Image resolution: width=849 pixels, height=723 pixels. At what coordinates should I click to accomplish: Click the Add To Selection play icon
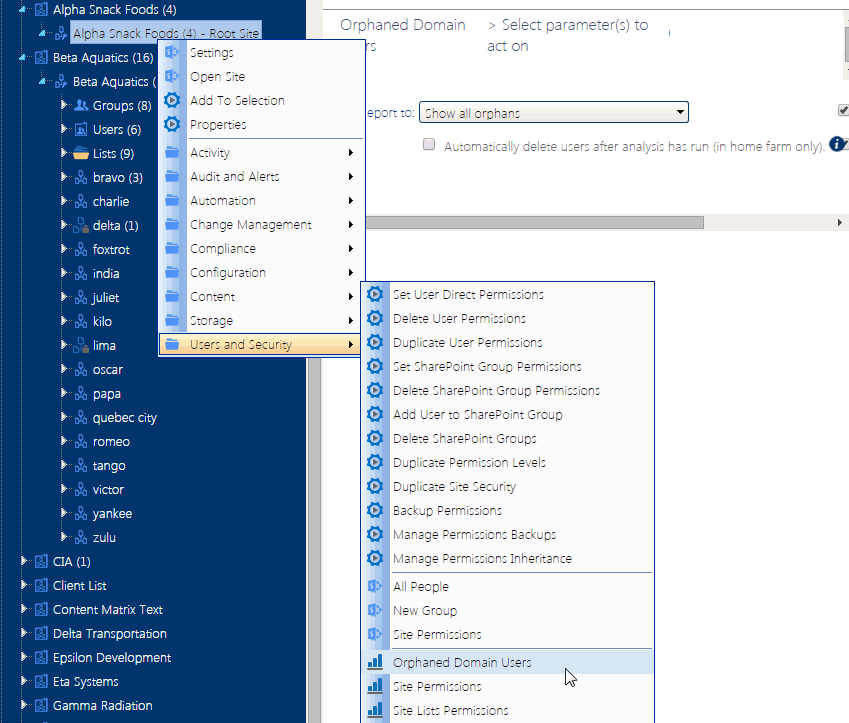[x=172, y=101]
